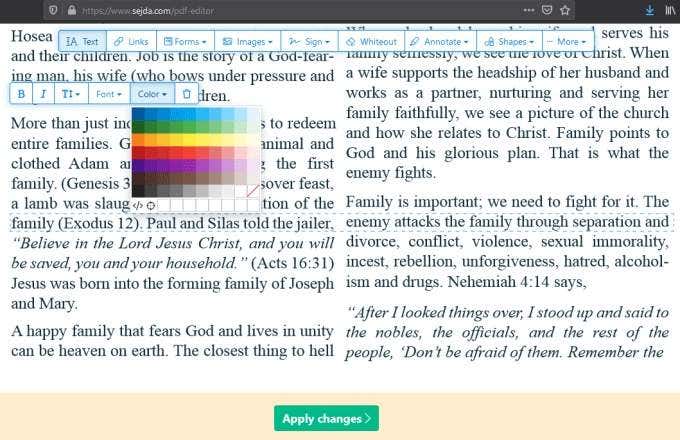Image resolution: width=680 pixels, height=440 pixels.
Task: Click the shield tracking protection icon
Action: 53,10
